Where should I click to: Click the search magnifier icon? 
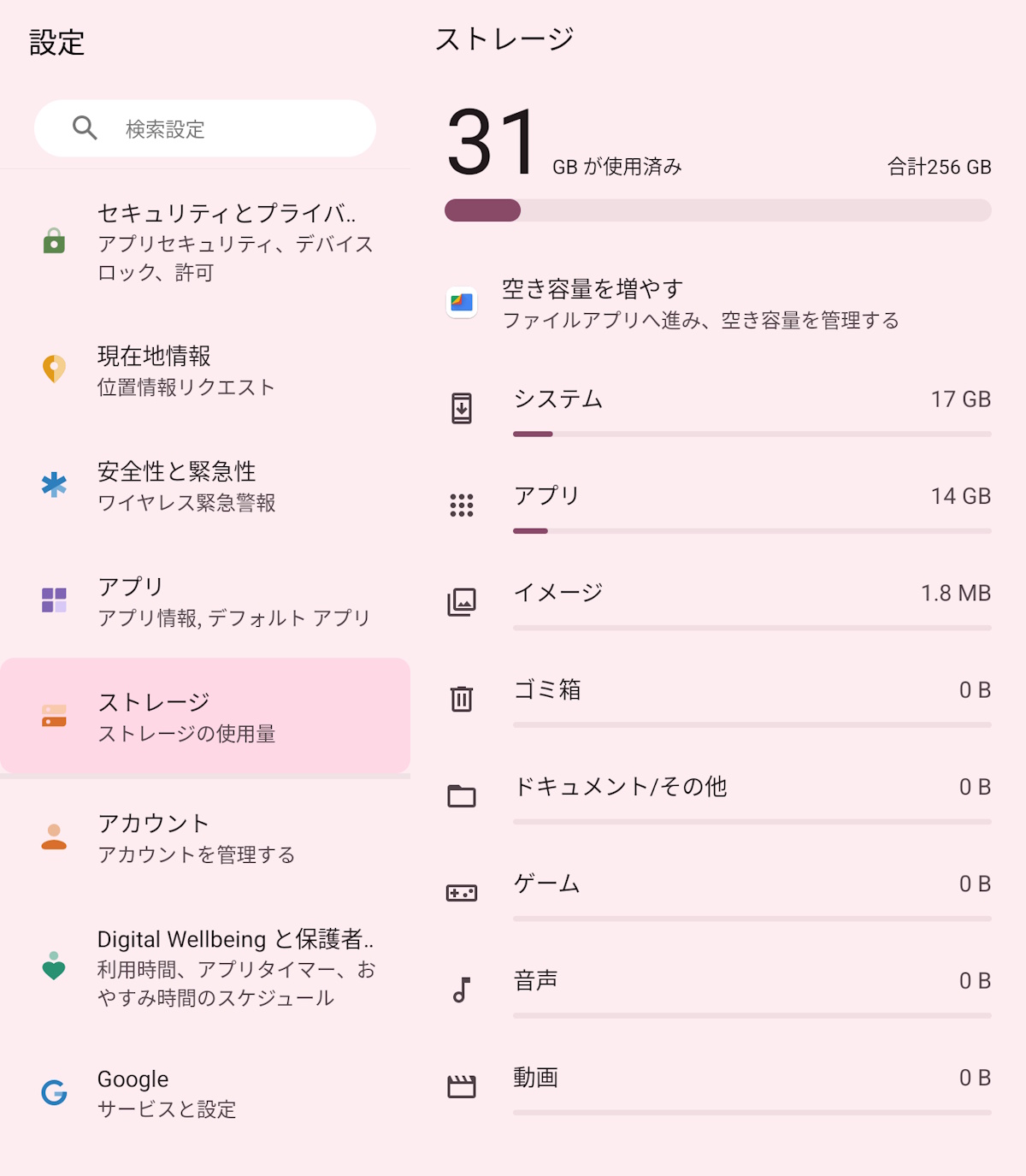(85, 128)
